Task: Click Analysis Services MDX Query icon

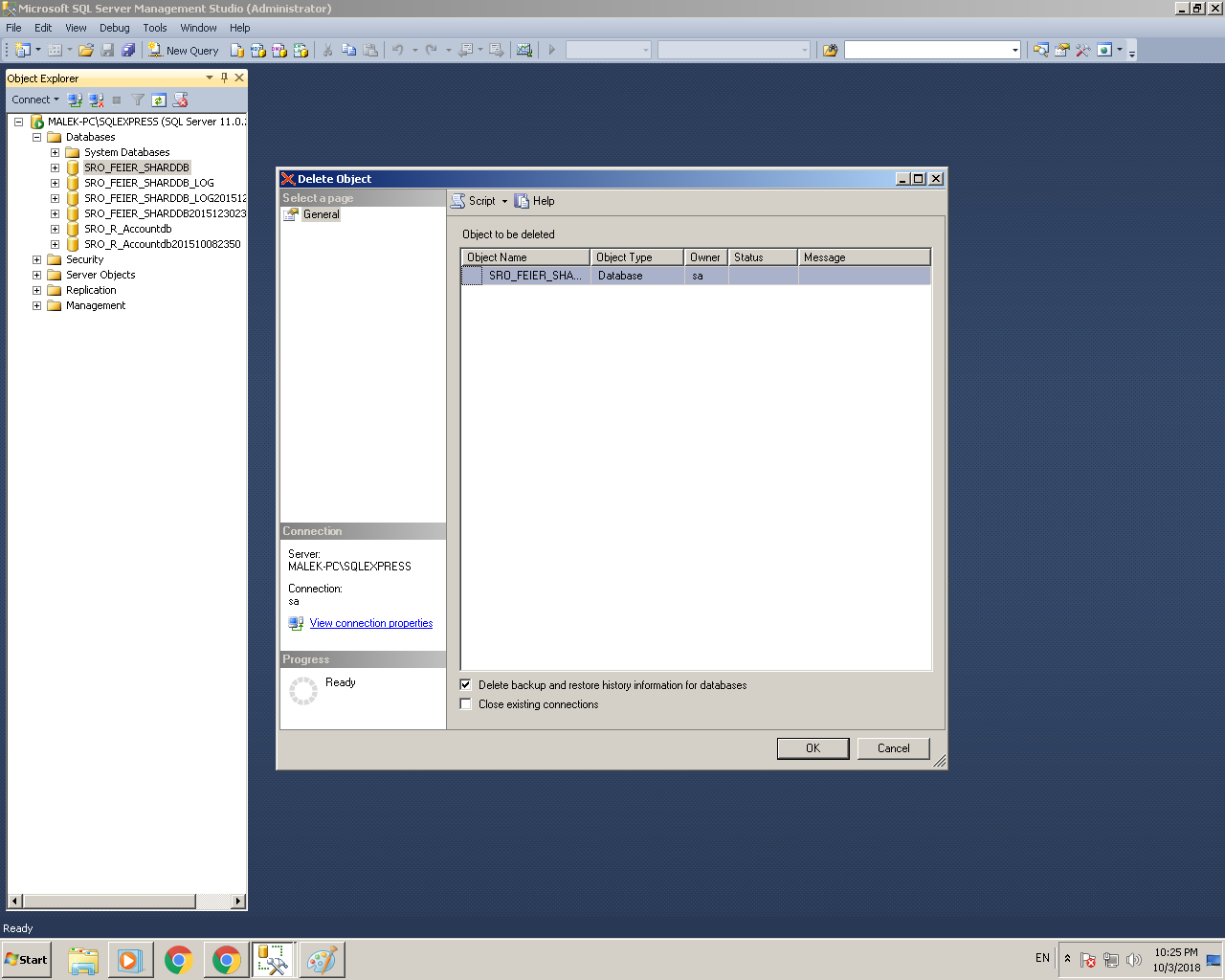Action: 258,50
